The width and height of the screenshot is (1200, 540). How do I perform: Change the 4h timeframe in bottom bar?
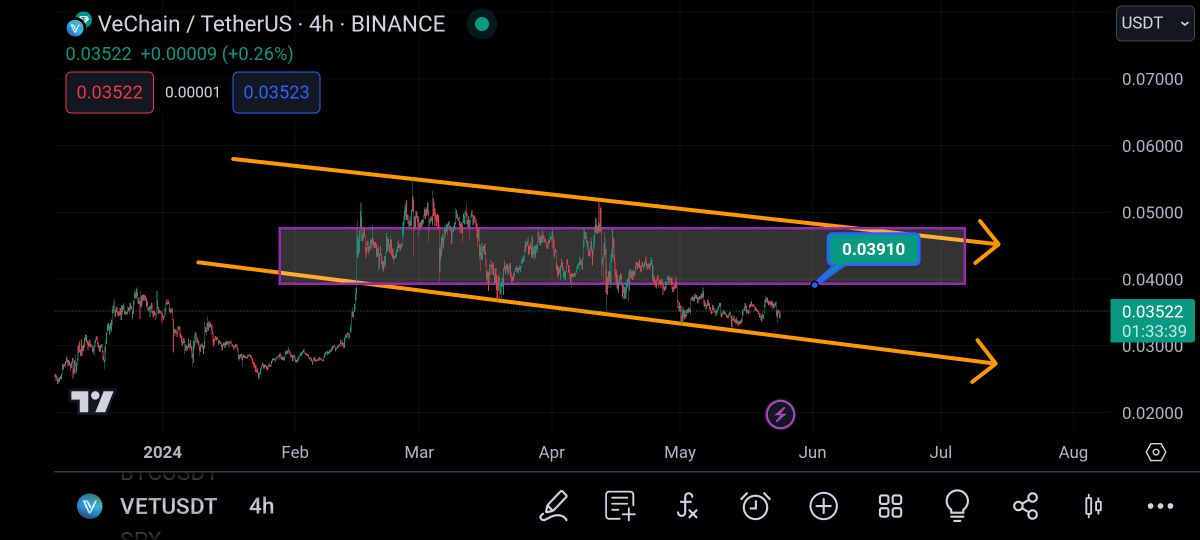pos(261,506)
